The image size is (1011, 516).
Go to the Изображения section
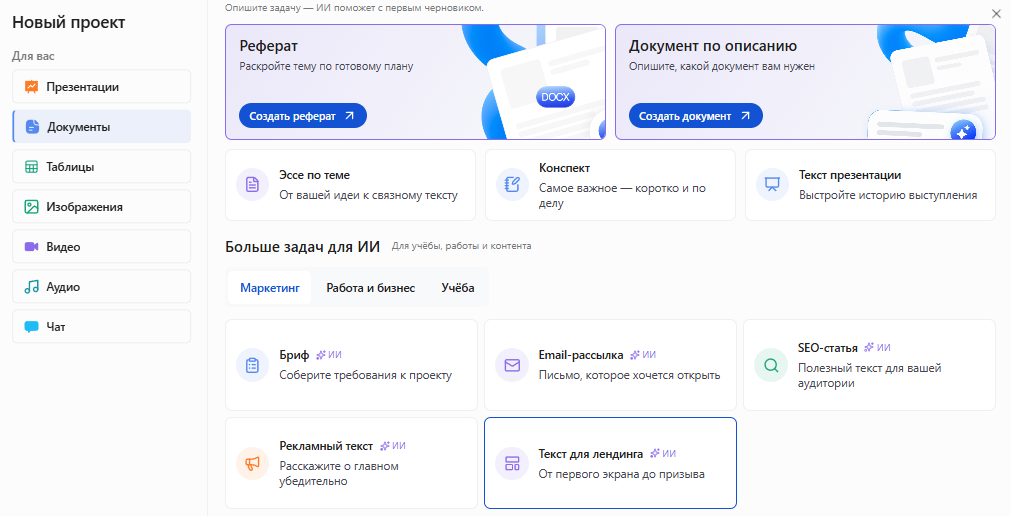[x=101, y=206]
